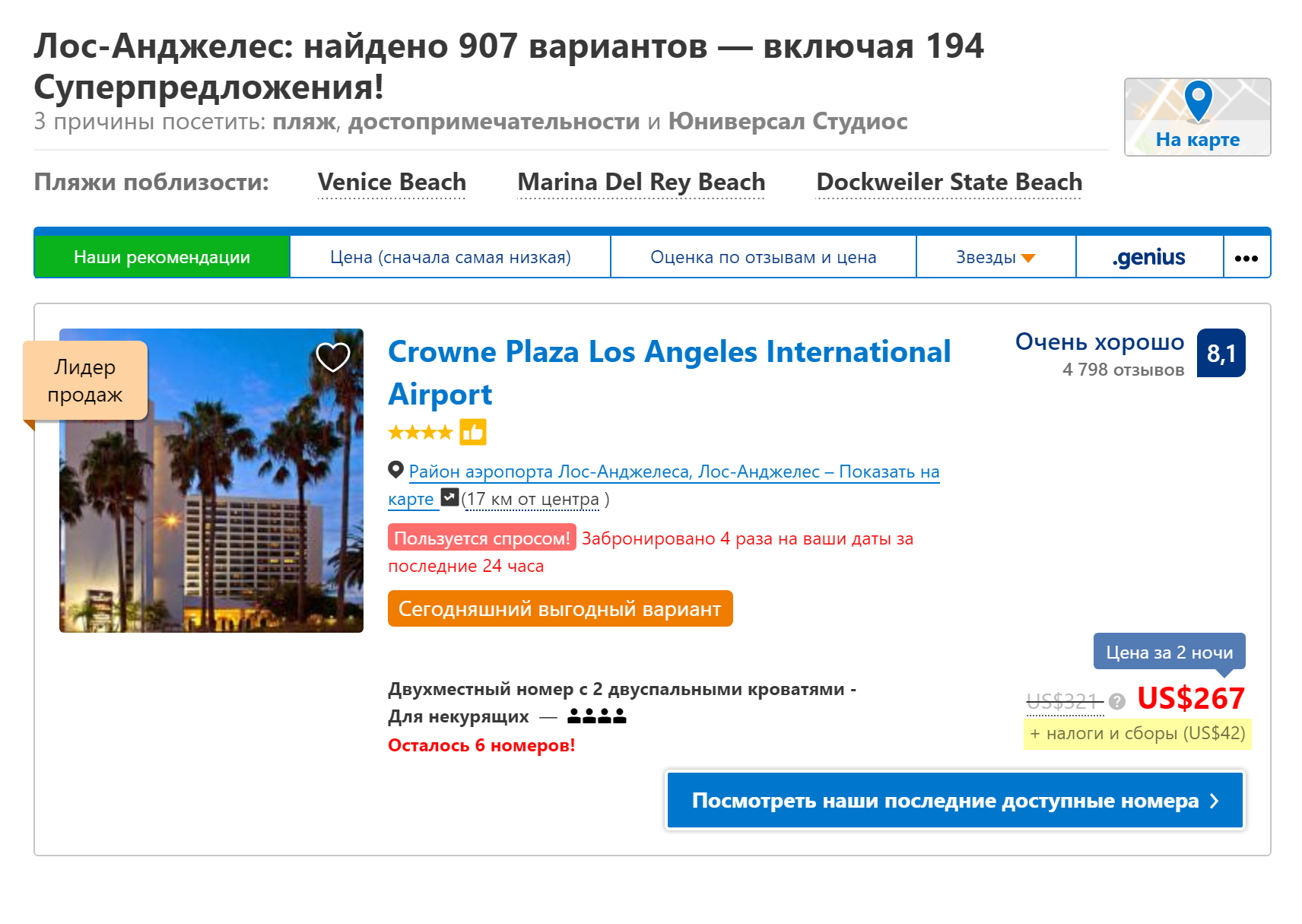
Task: Click the four-person occupancy icon
Action: pos(597,716)
